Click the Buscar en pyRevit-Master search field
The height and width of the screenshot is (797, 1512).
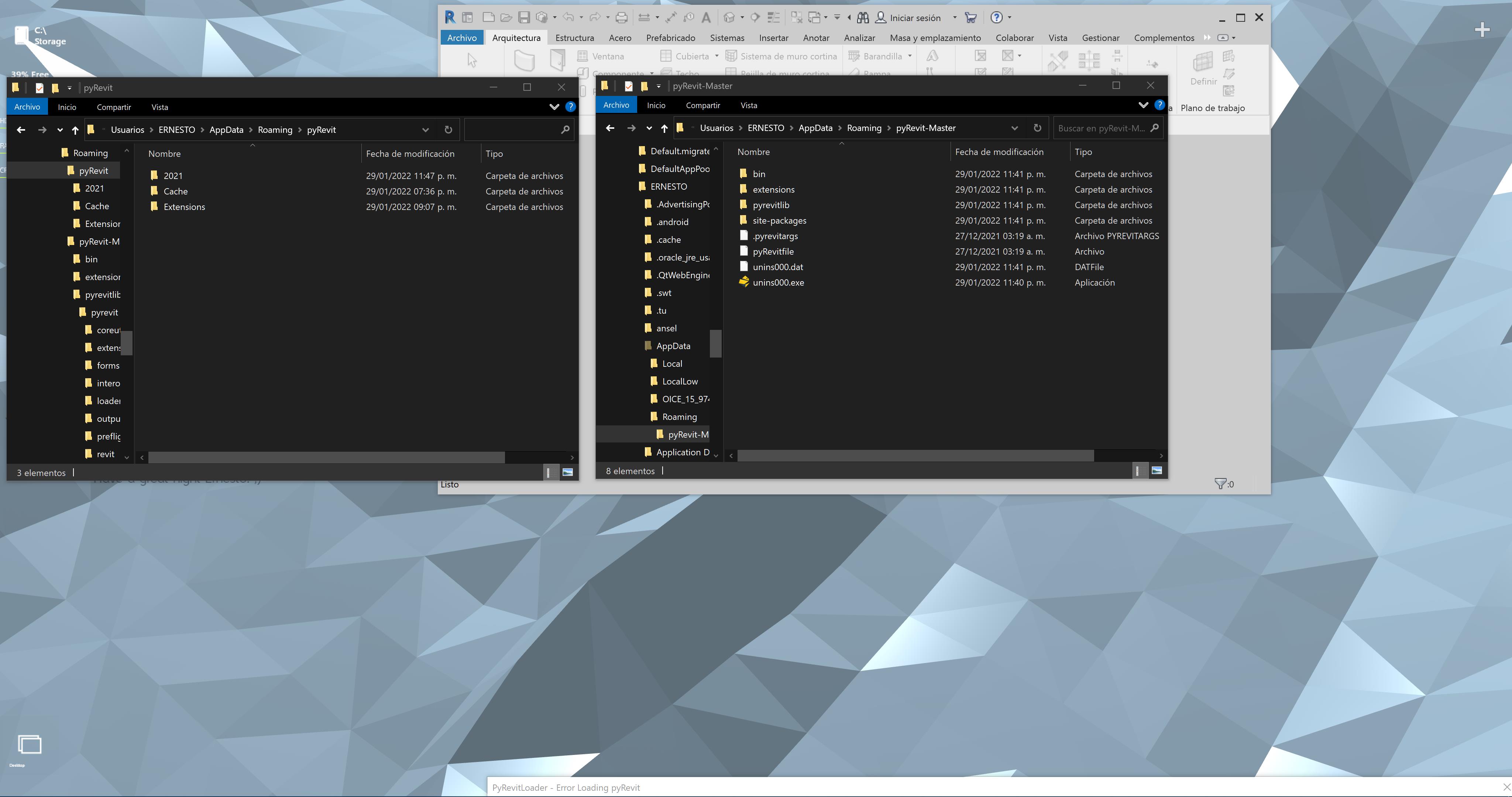(x=1100, y=128)
